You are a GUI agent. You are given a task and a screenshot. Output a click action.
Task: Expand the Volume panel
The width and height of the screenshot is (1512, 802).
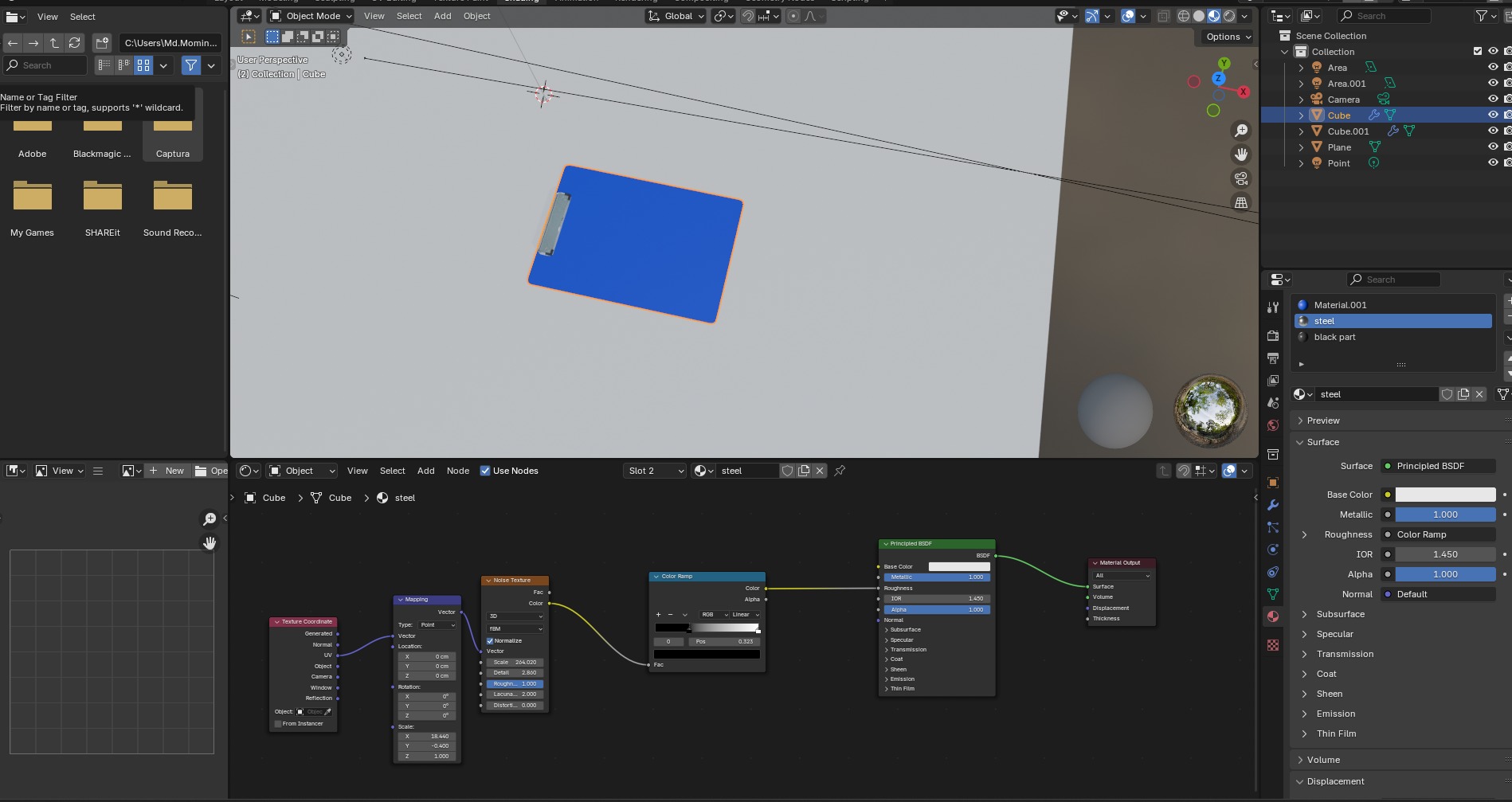[x=1300, y=760]
